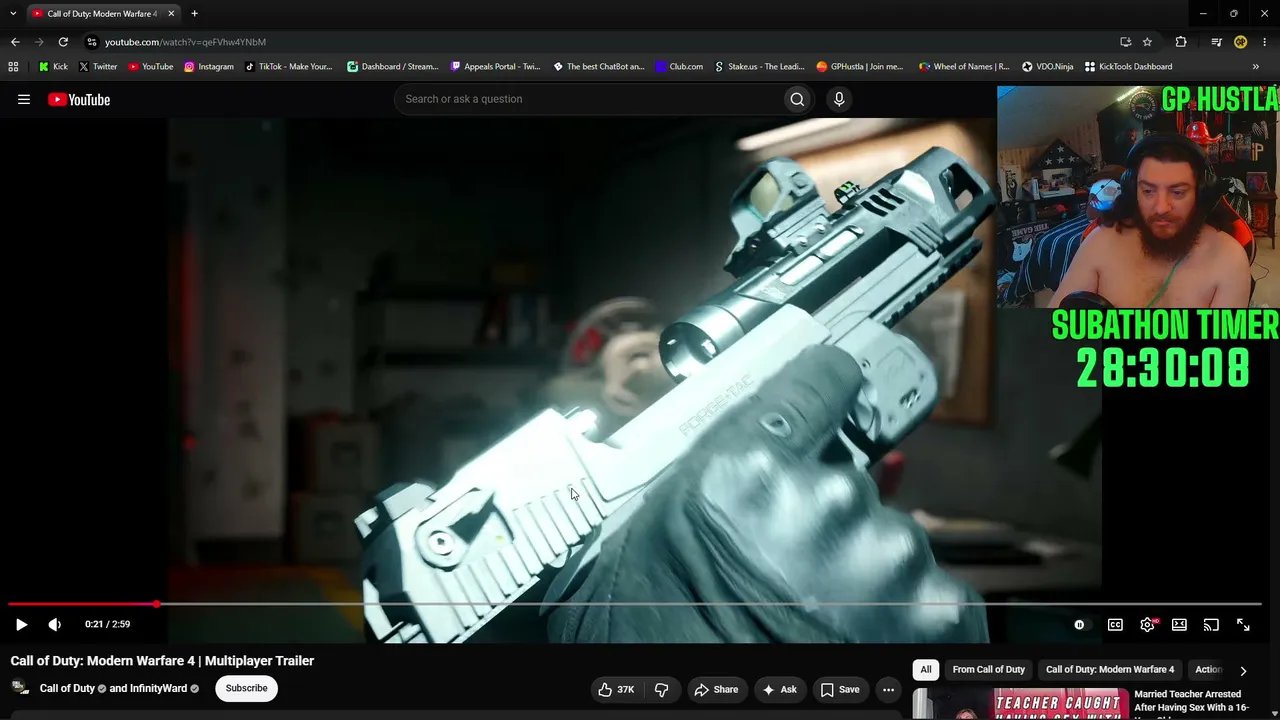The image size is (1280, 720).
Task: Click the YouTube search magnifier button
Action: tap(797, 99)
